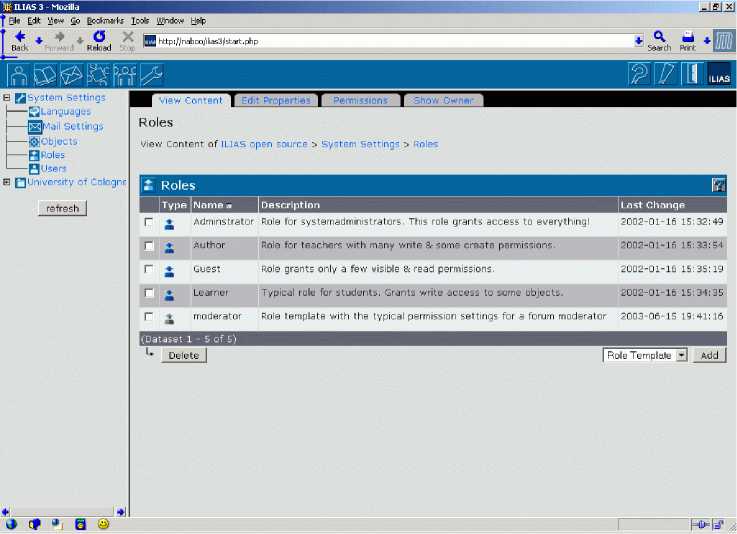Click the open book icon in ILIAS toolbar
The height and width of the screenshot is (534, 737).
[x=45, y=75]
